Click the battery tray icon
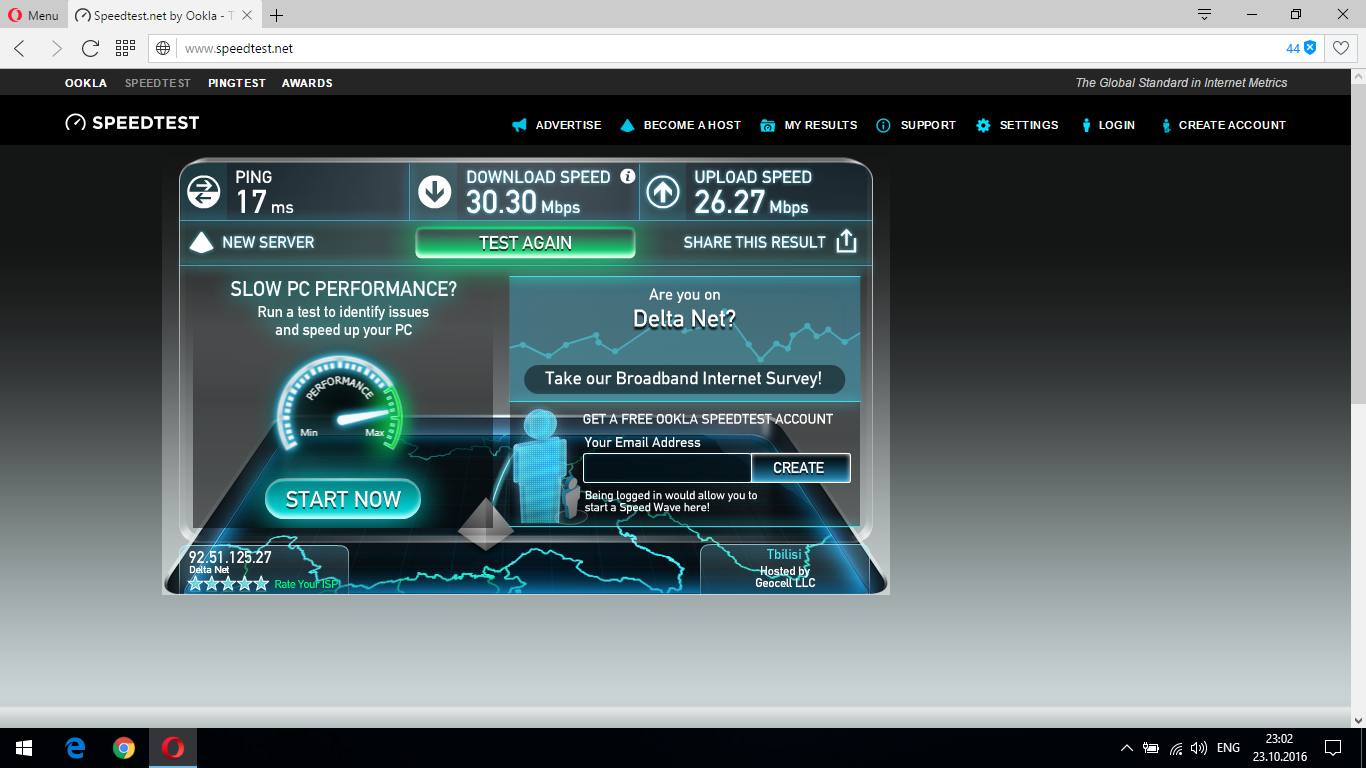1366x768 pixels. click(x=1151, y=748)
